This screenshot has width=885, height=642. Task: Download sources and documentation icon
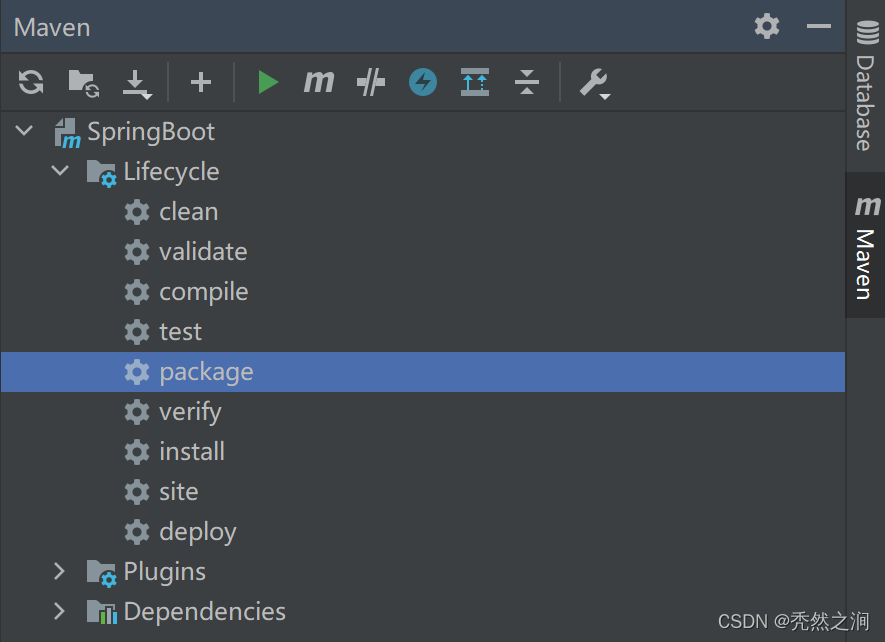click(x=137, y=84)
